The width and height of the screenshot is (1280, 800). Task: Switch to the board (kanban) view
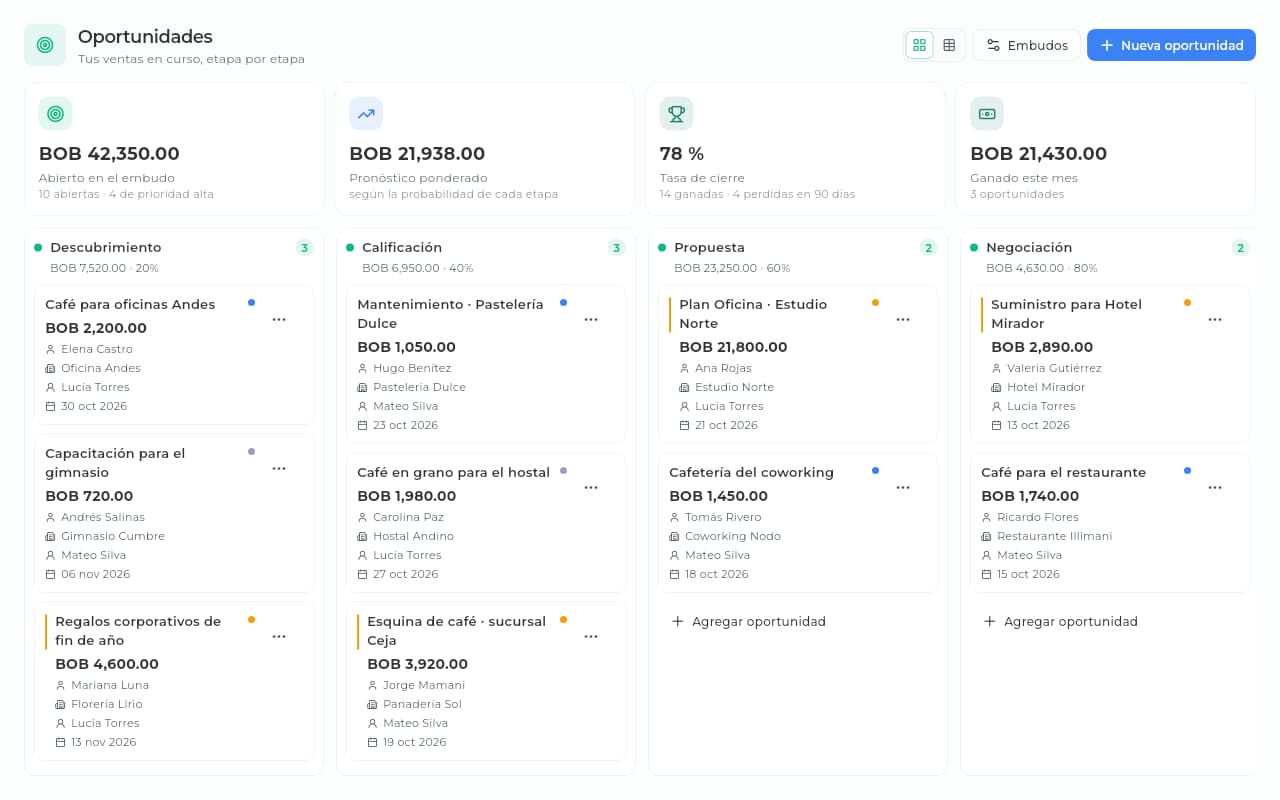click(x=919, y=45)
